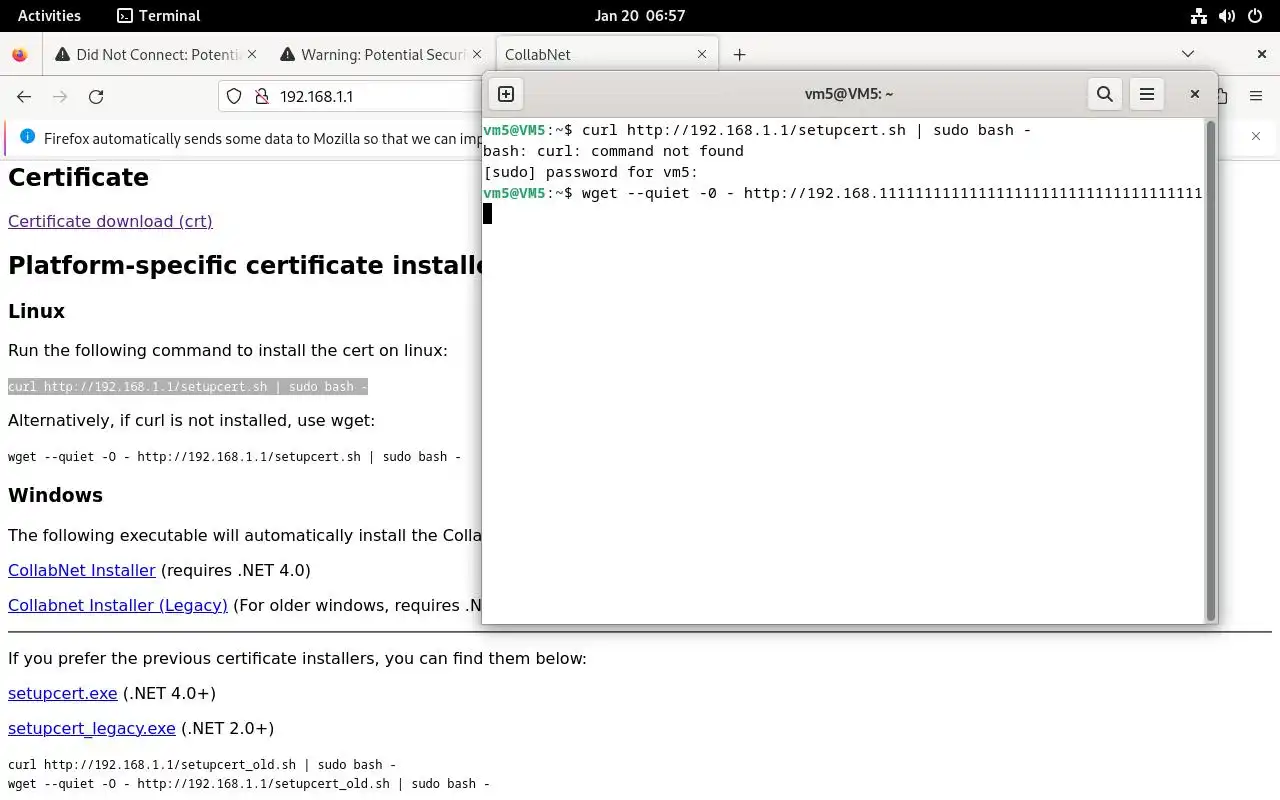Click the info icon in notification bar
This screenshot has width=1280, height=800.
point(27,137)
